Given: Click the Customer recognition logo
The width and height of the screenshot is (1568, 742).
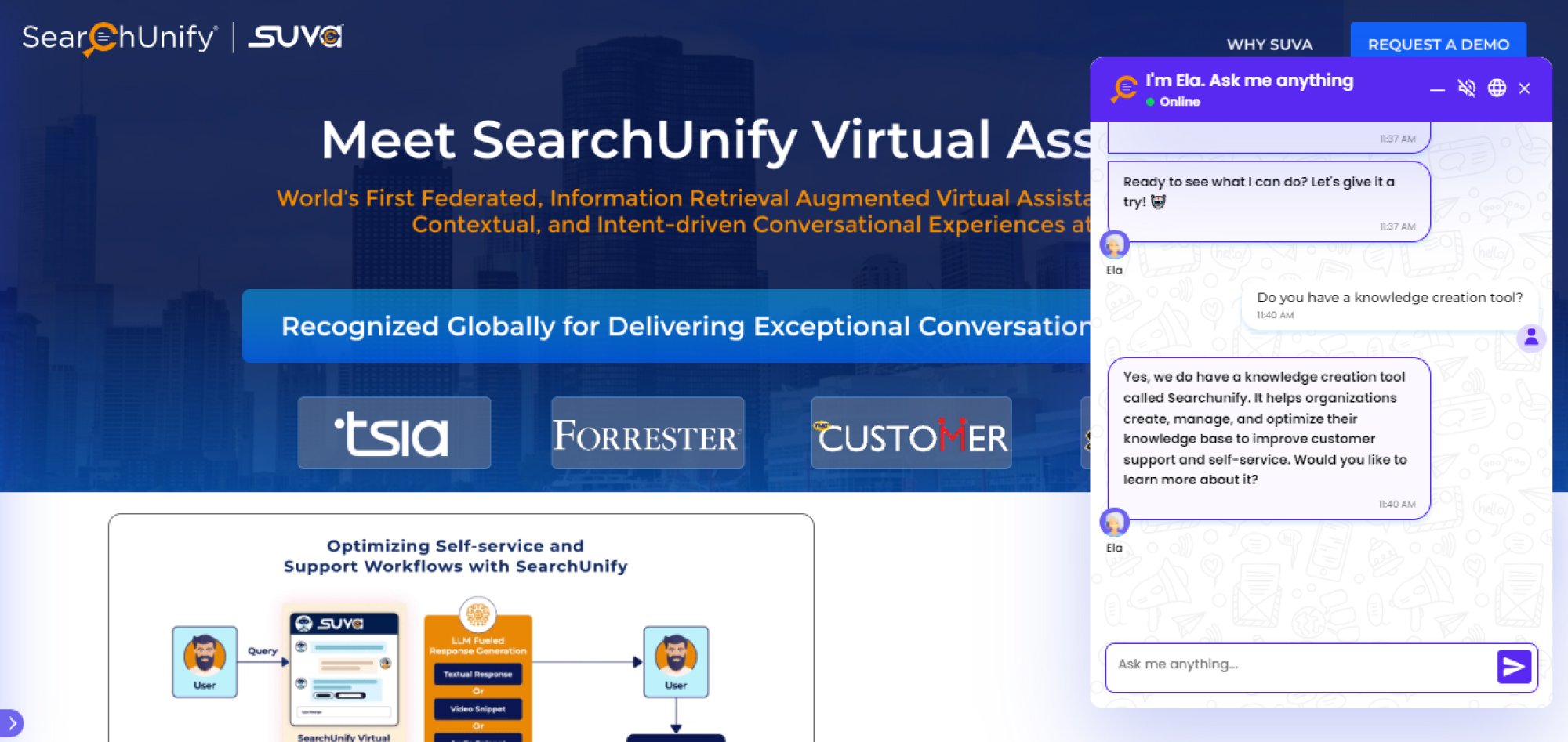Looking at the screenshot, I should [x=911, y=433].
